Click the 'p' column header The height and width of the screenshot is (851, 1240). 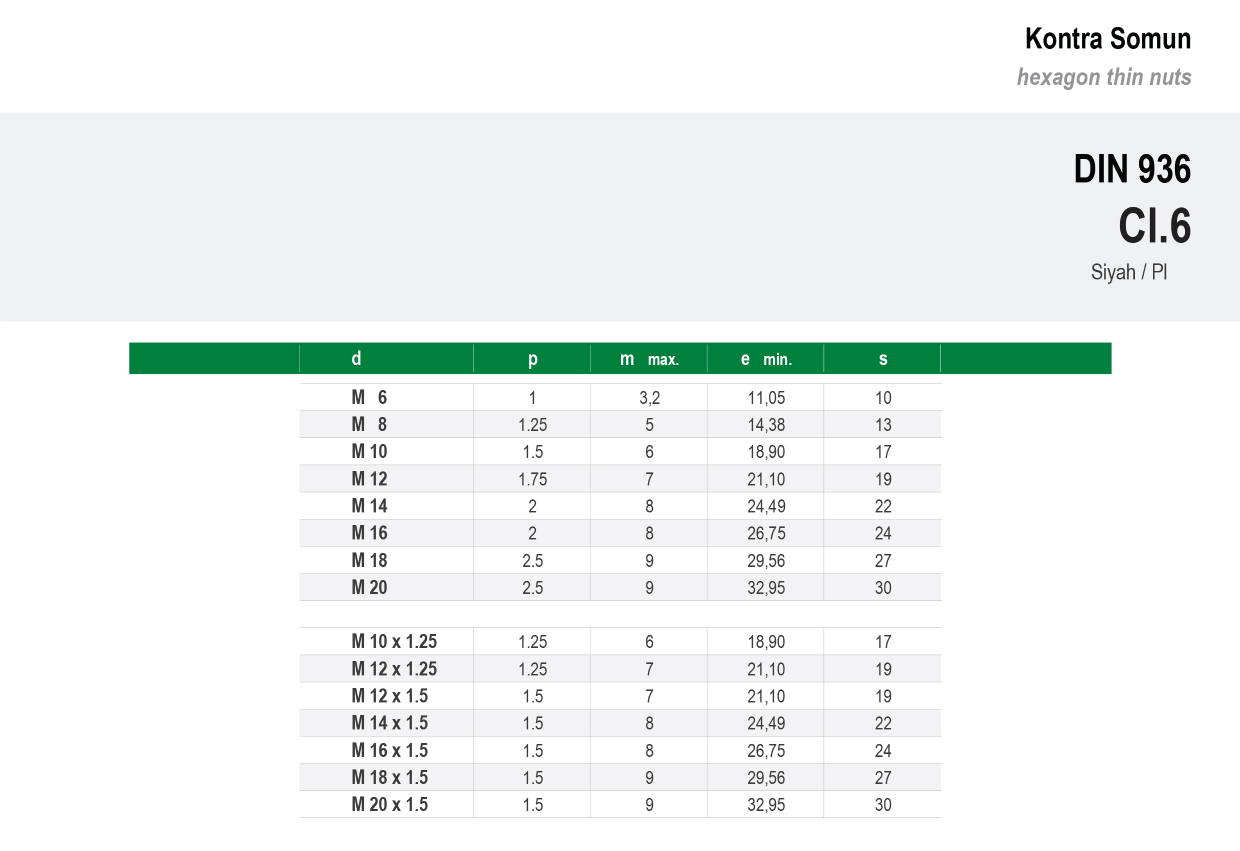tap(532, 359)
